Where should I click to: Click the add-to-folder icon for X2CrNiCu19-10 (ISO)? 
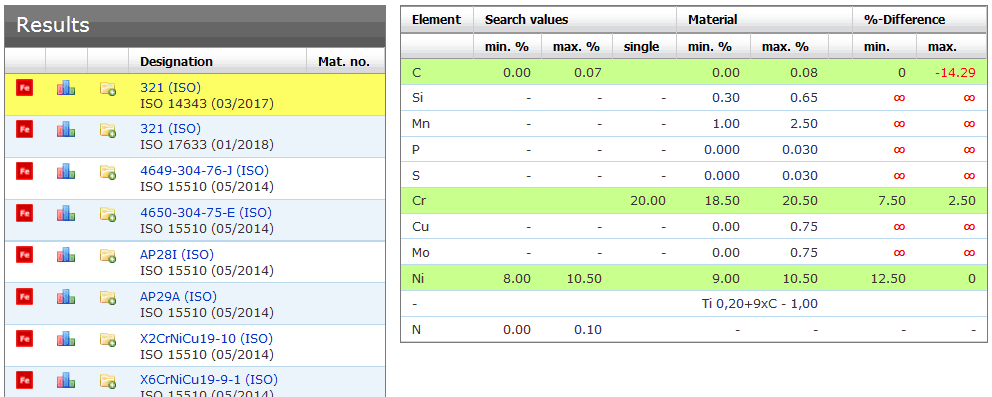coord(108,339)
